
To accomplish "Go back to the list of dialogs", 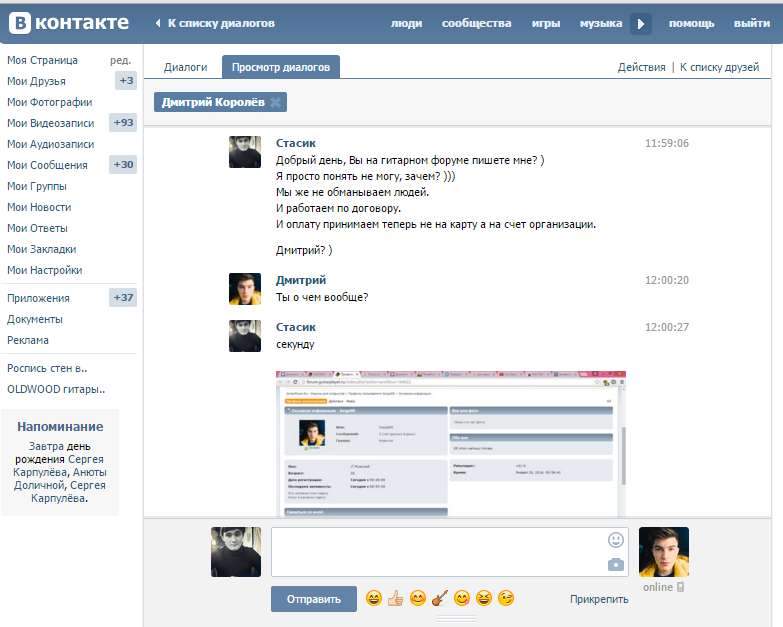I will pos(215,23).
